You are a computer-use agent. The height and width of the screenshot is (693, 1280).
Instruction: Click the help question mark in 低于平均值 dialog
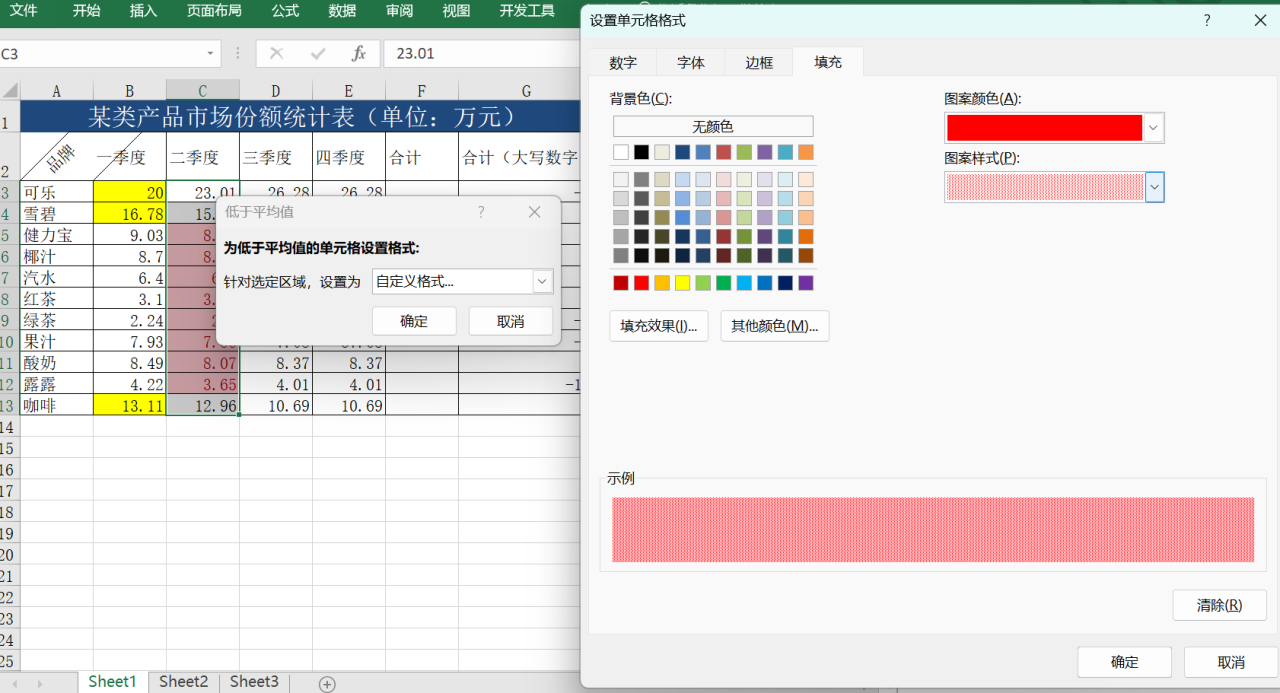481,212
